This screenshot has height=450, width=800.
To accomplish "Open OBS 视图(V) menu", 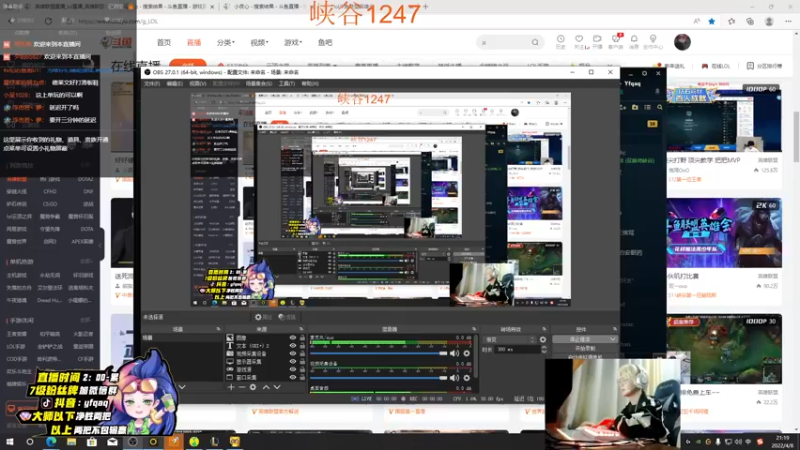I will coord(198,84).
